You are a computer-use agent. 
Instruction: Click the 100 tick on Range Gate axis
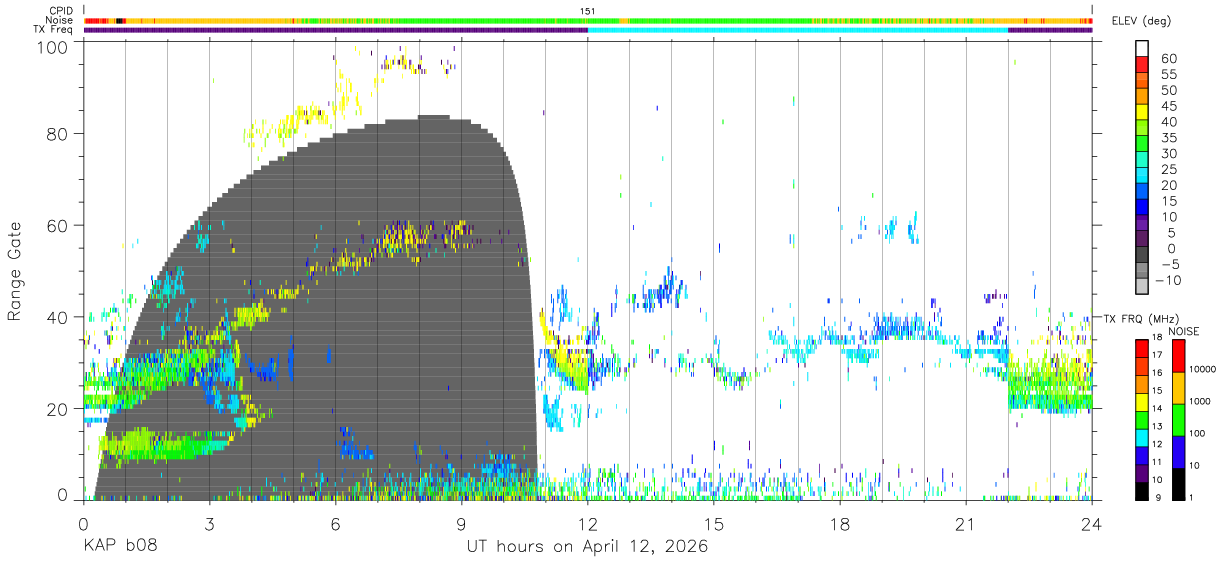coord(53,47)
